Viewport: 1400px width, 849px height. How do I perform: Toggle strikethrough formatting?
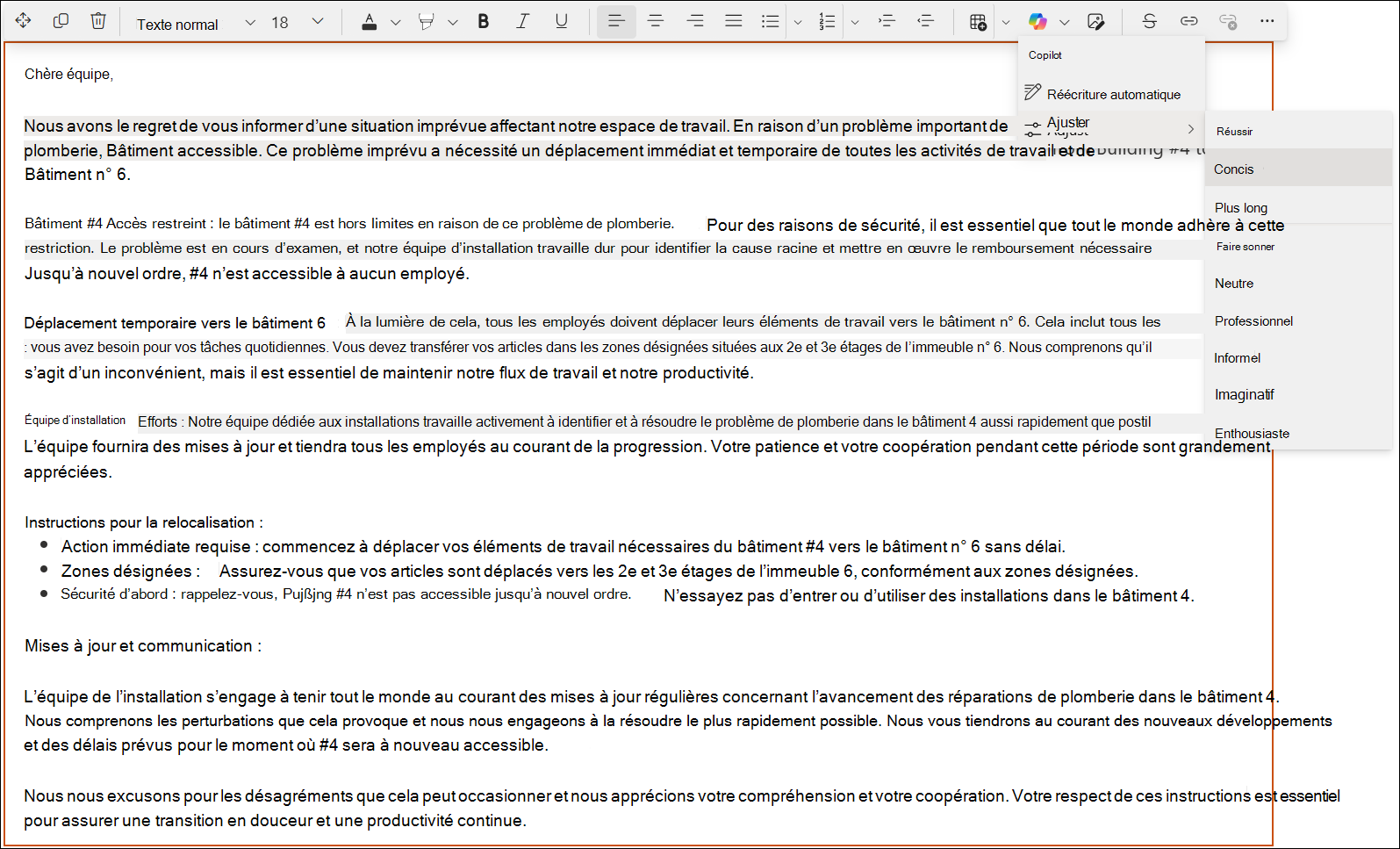[1150, 21]
